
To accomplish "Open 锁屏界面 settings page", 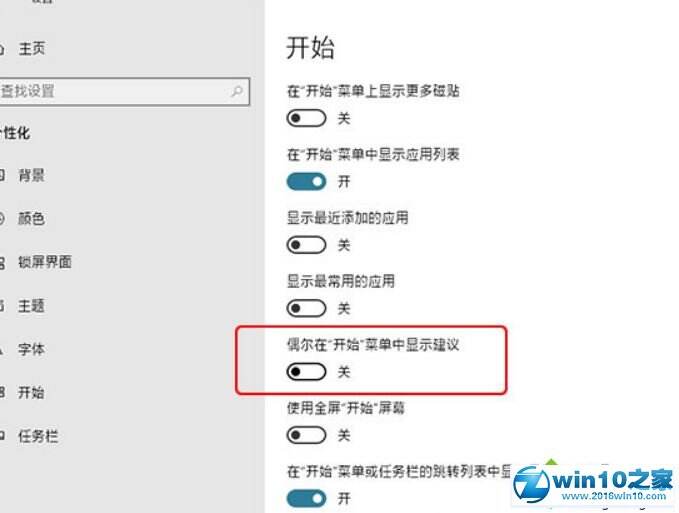I will 45,262.
